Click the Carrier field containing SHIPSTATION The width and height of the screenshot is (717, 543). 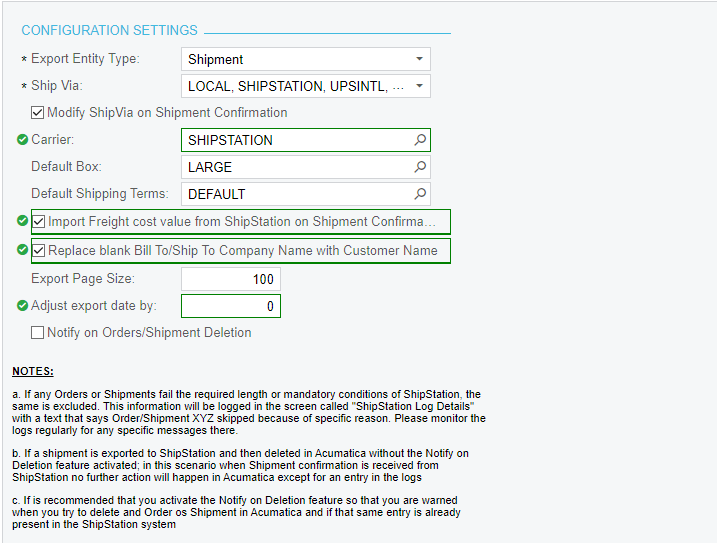point(305,140)
